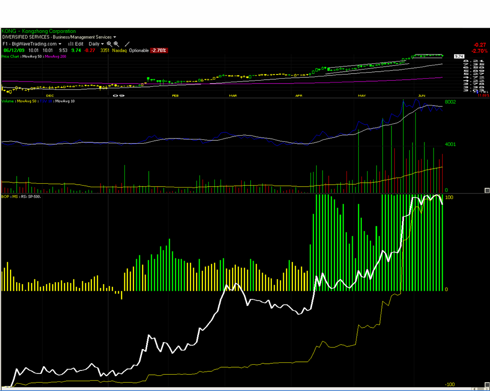490x391 pixels.
Task: Click the Edit chart template button
Action: (79, 44)
